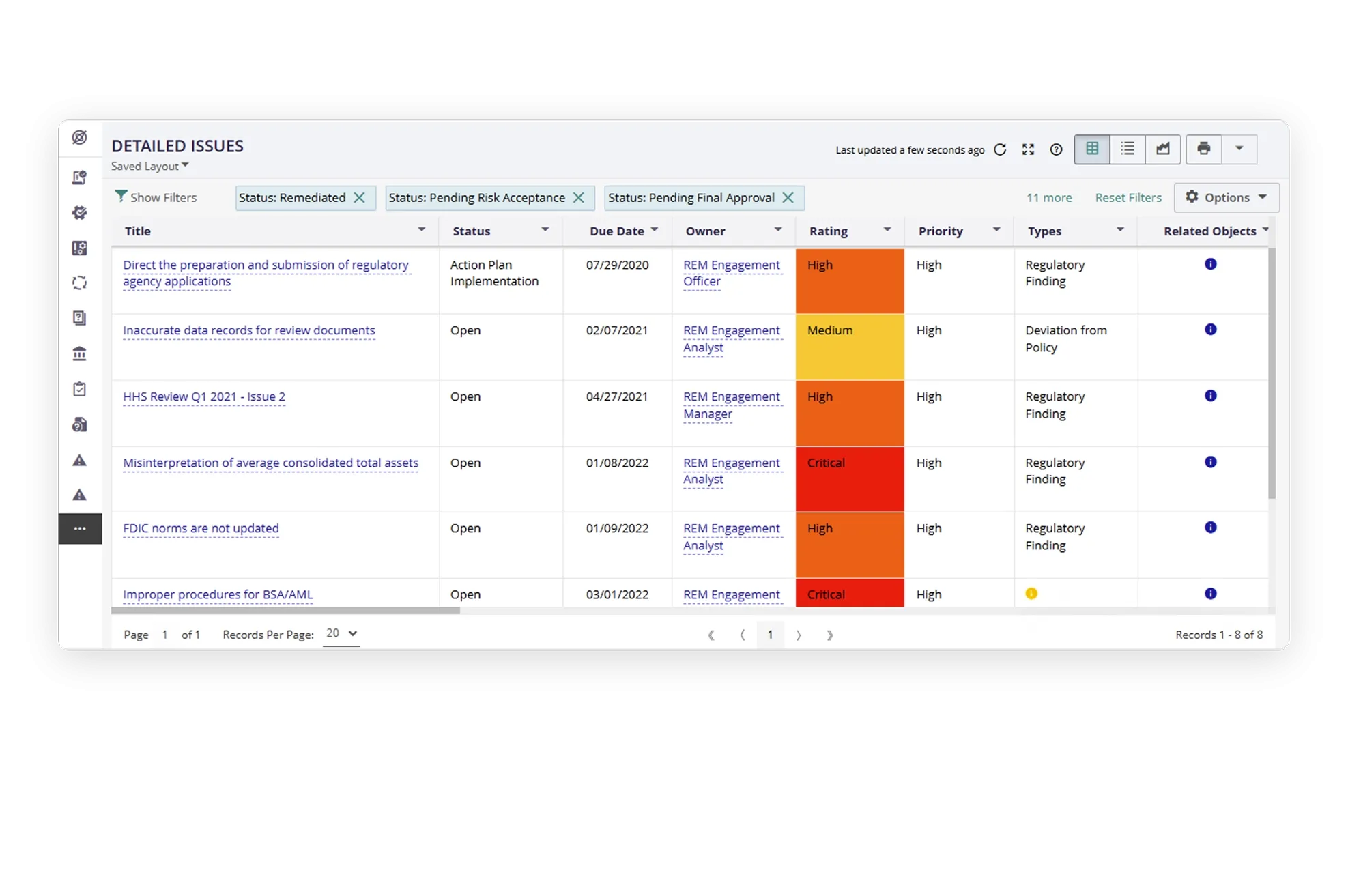Click the refresh icon beside last updated
1348x896 pixels.
click(1000, 149)
